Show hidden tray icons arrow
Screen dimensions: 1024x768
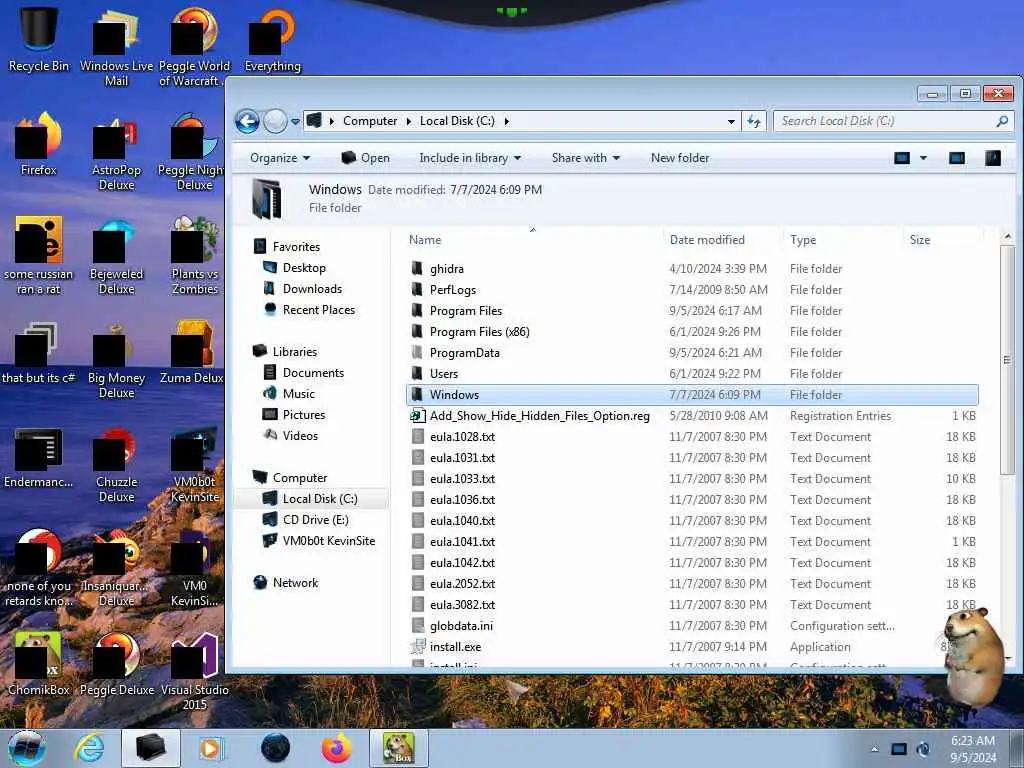[874, 749]
